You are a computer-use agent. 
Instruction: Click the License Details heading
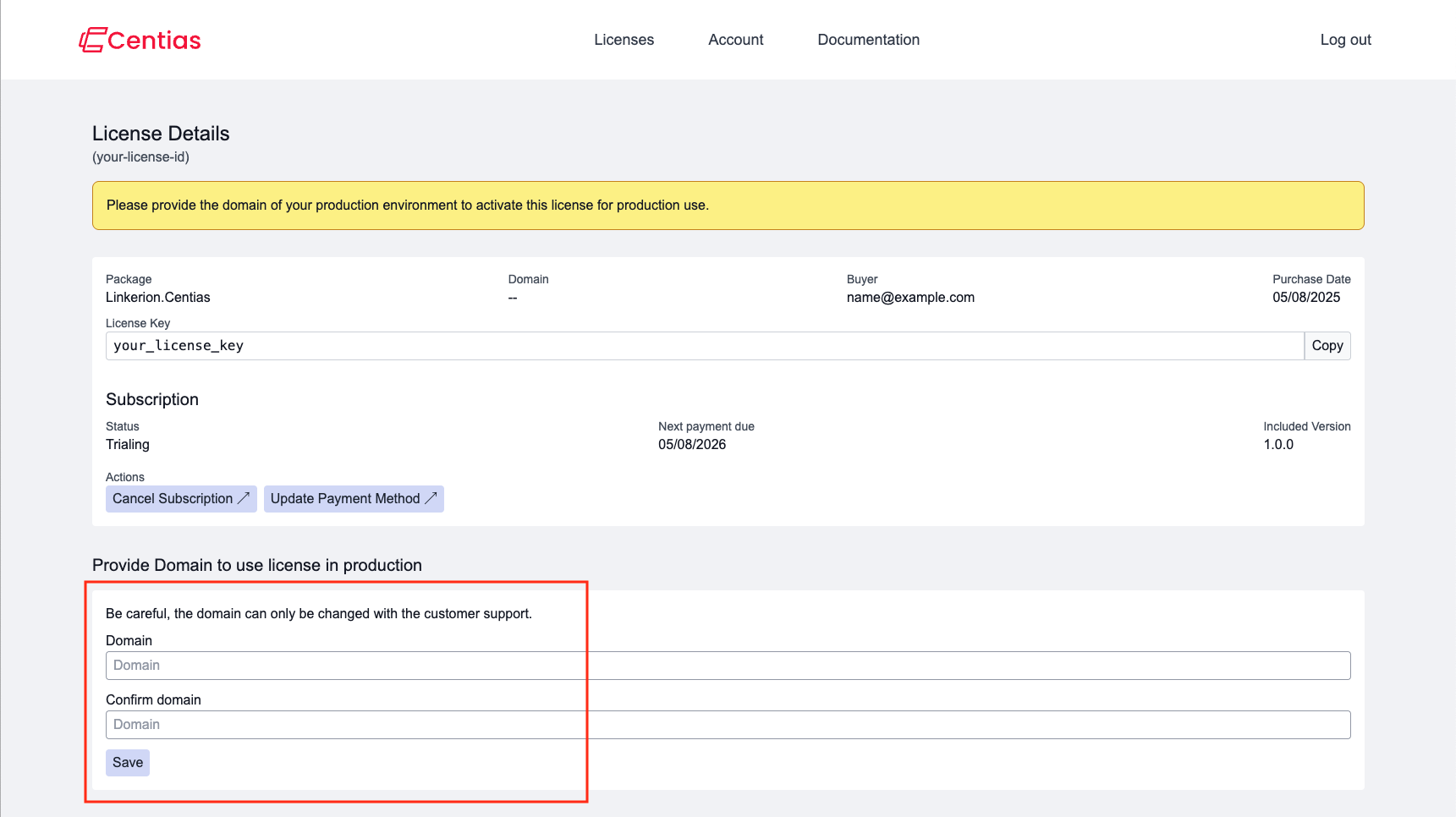coord(161,134)
